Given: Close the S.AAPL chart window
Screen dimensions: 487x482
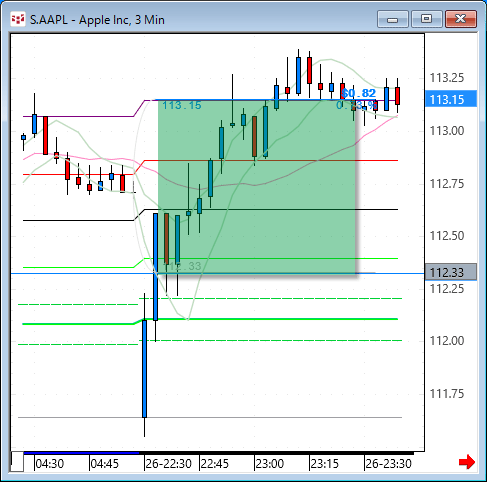Looking at the screenshot, I should tap(461, 19).
